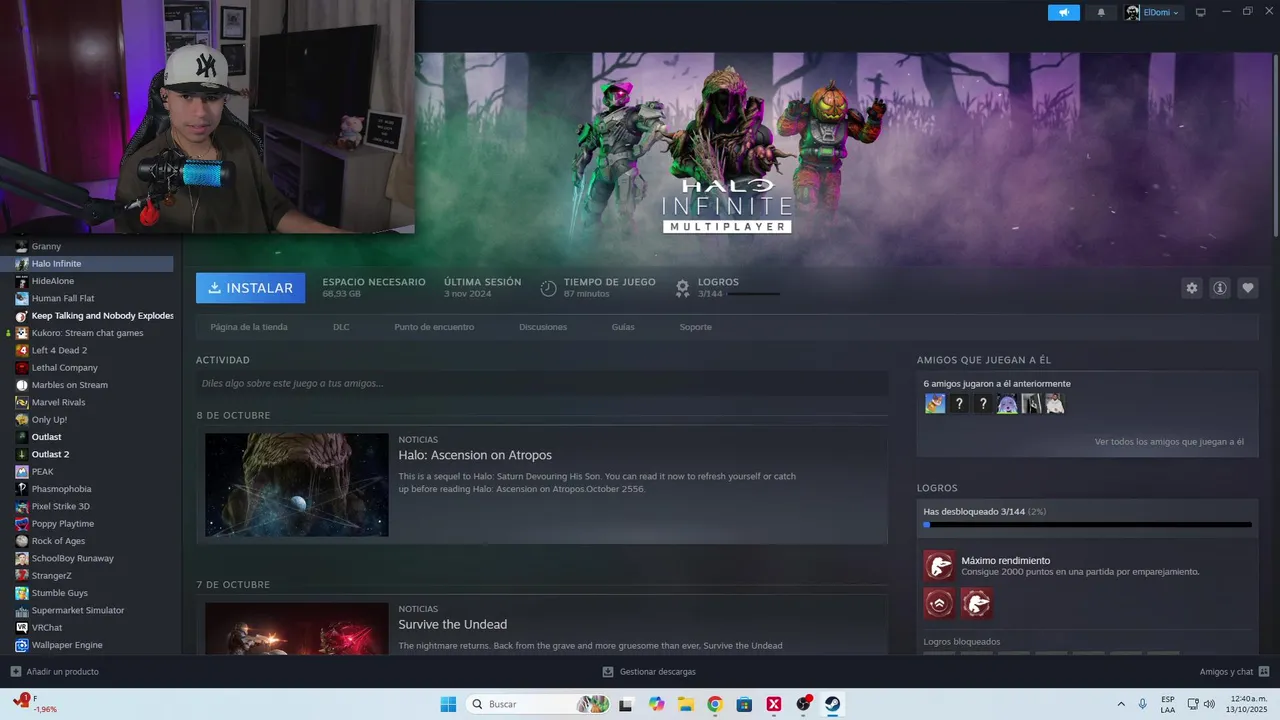Viewport: 1280px width, 720px height.
Task: Select HideAlone in the library list
Action: click(x=52, y=281)
